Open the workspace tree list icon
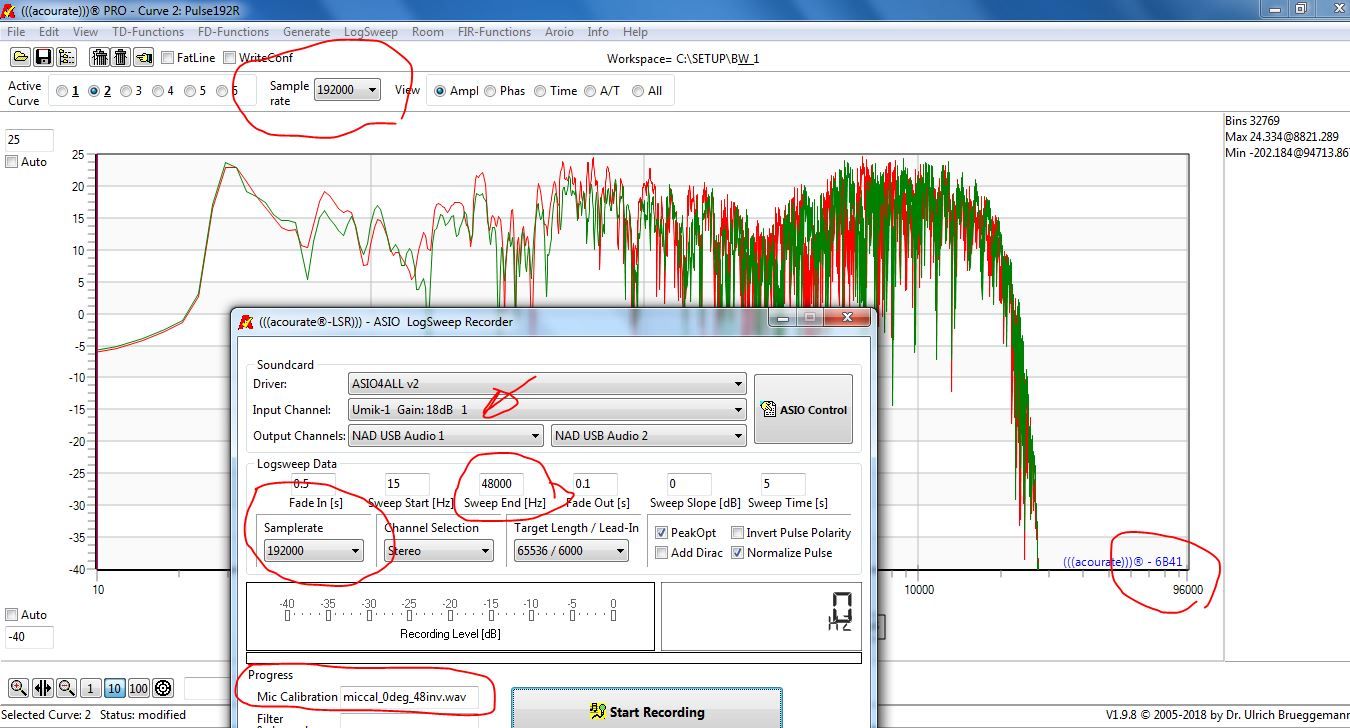Viewport: 1350px width, 728px height. pos(66,57)
